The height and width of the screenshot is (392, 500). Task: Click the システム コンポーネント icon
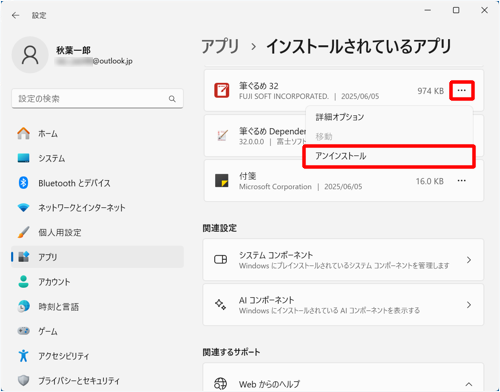tap(221, 259)
